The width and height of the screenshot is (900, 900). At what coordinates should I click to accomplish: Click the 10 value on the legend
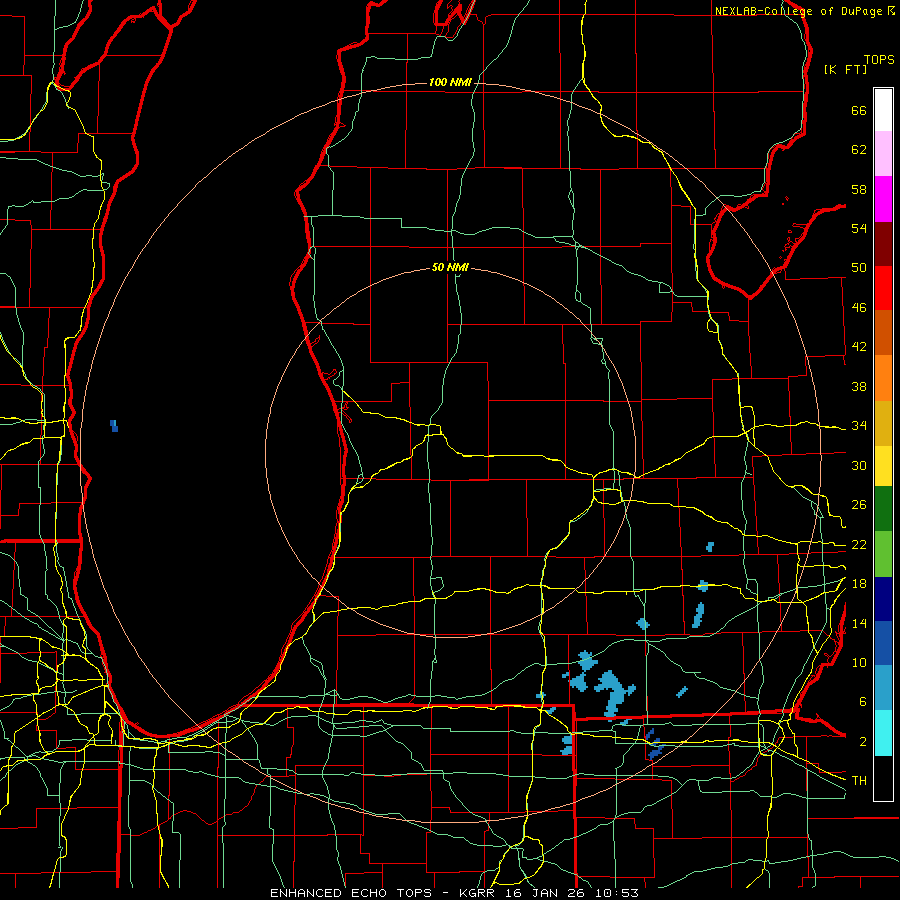(859, 663)
